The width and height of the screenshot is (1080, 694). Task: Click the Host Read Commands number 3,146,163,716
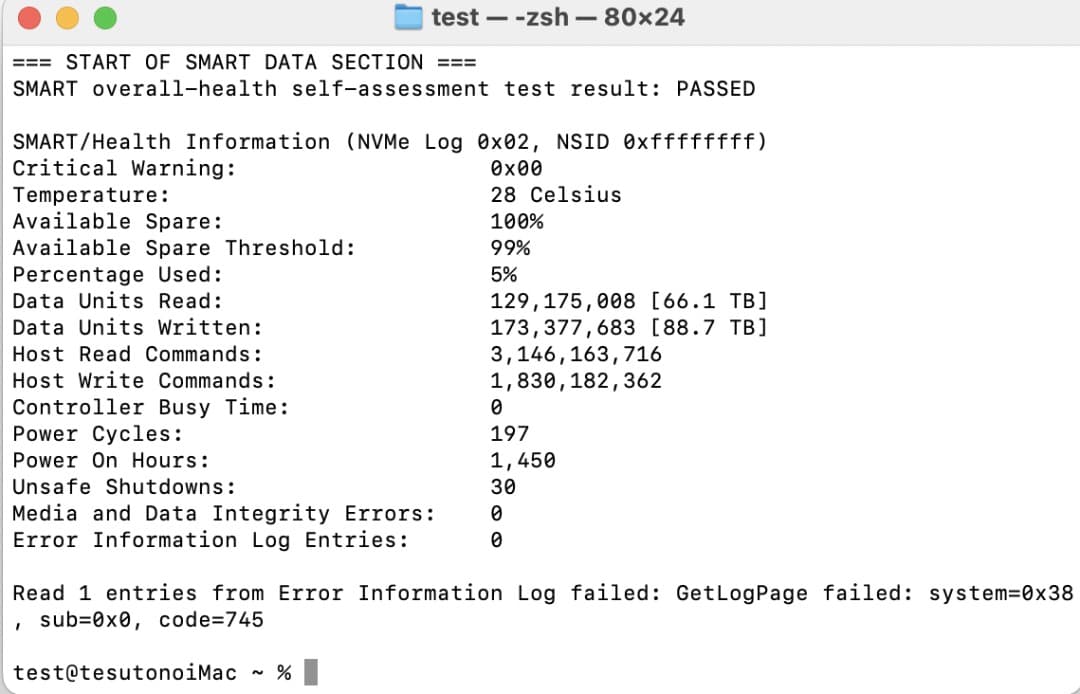[x=575, y=354]
